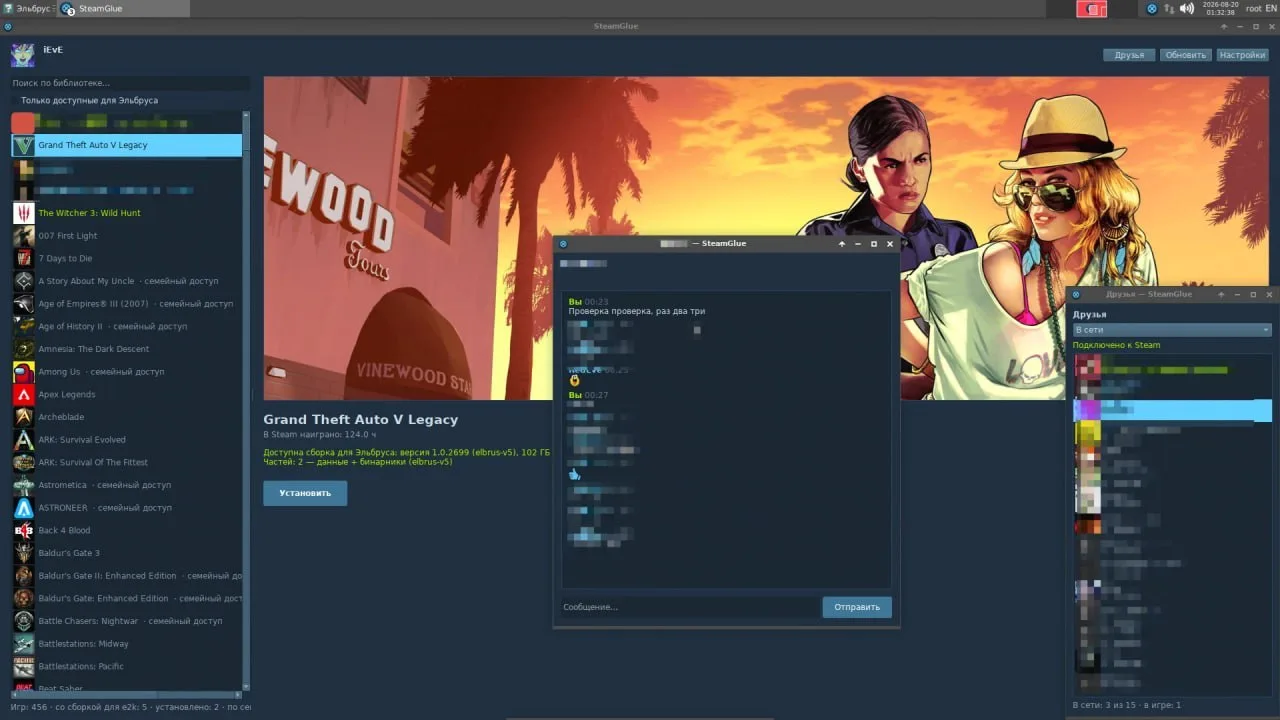Select 'Grand Theft Auto V Legacy' row text

[x=93, y=145]
